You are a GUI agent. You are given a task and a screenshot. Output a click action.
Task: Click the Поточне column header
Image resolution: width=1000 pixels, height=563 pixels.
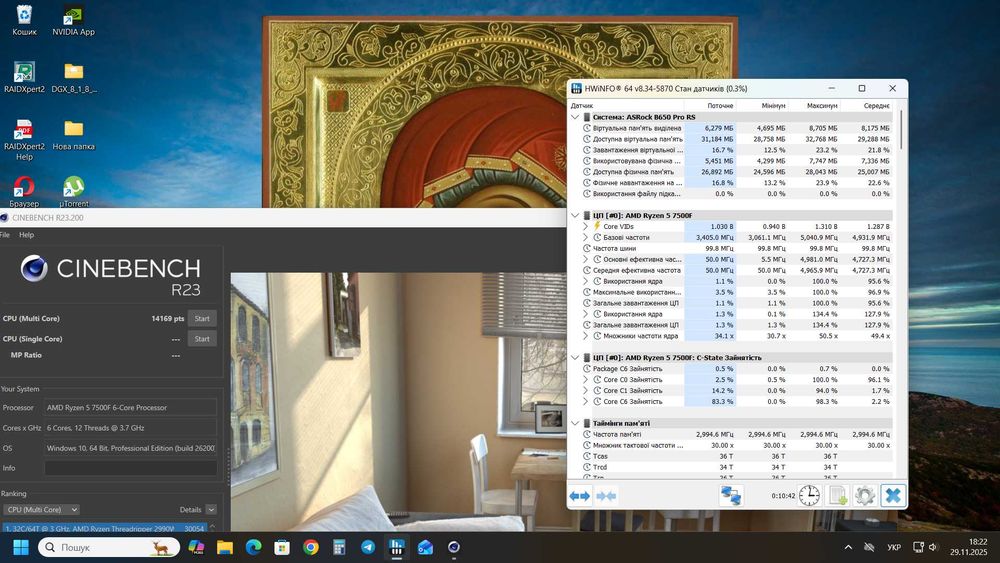click(x=710, y=105)
